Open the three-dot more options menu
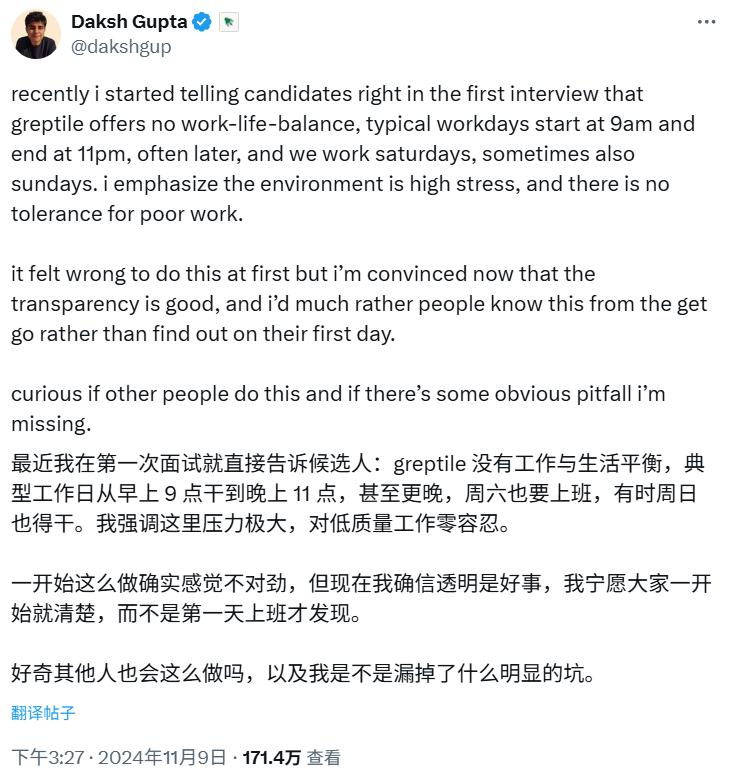Image resolution: width=729 pixels, height=780 pixels. tap(706, 22)
